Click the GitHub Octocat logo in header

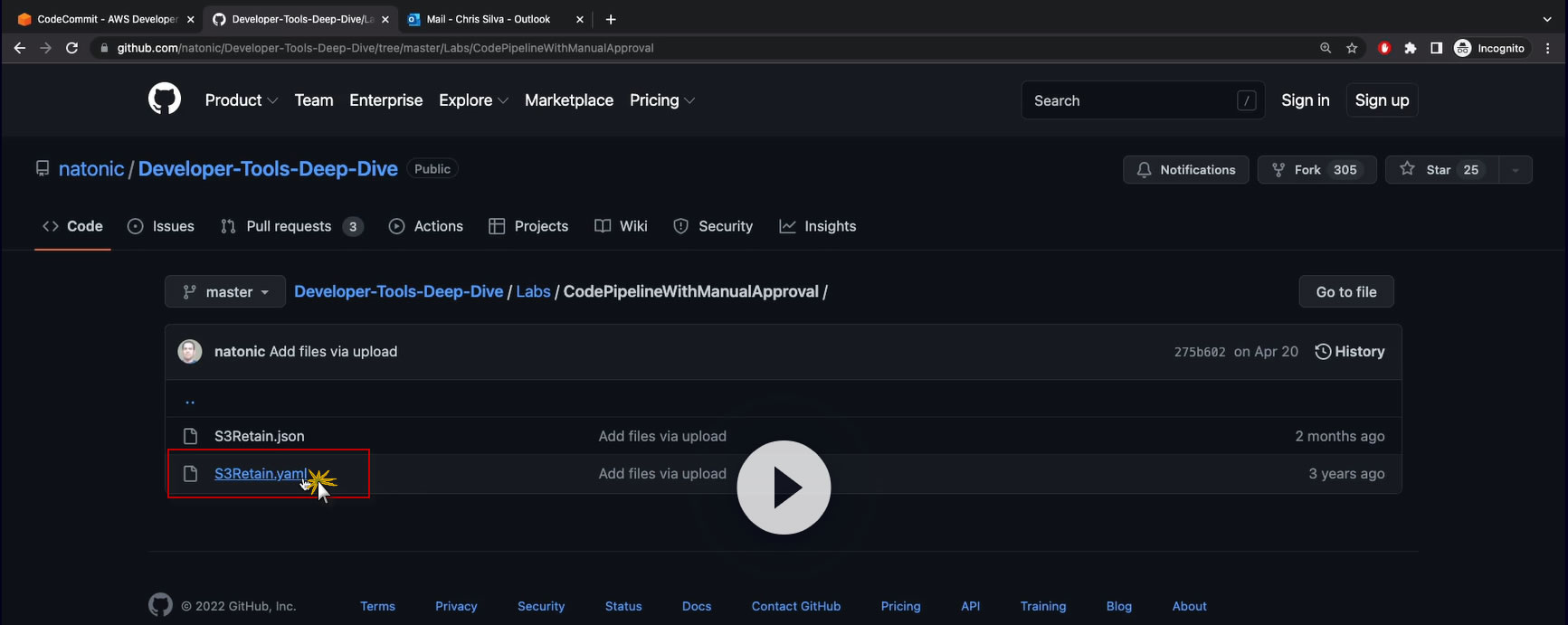click(164, 99)
